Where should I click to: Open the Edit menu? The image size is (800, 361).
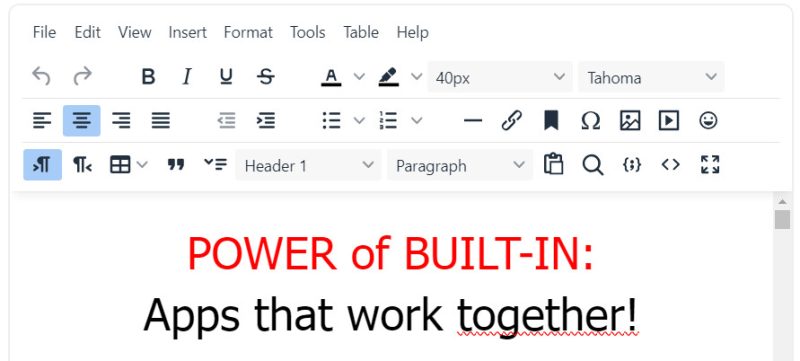pos(87,32)
